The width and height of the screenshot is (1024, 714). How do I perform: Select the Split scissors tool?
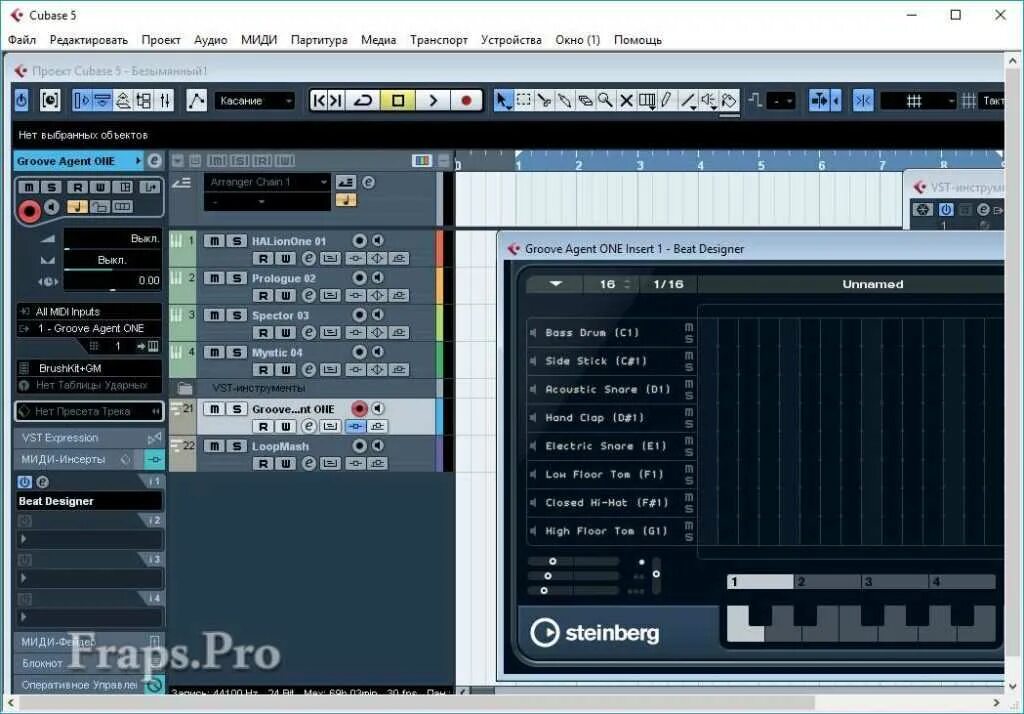point(544,101)
